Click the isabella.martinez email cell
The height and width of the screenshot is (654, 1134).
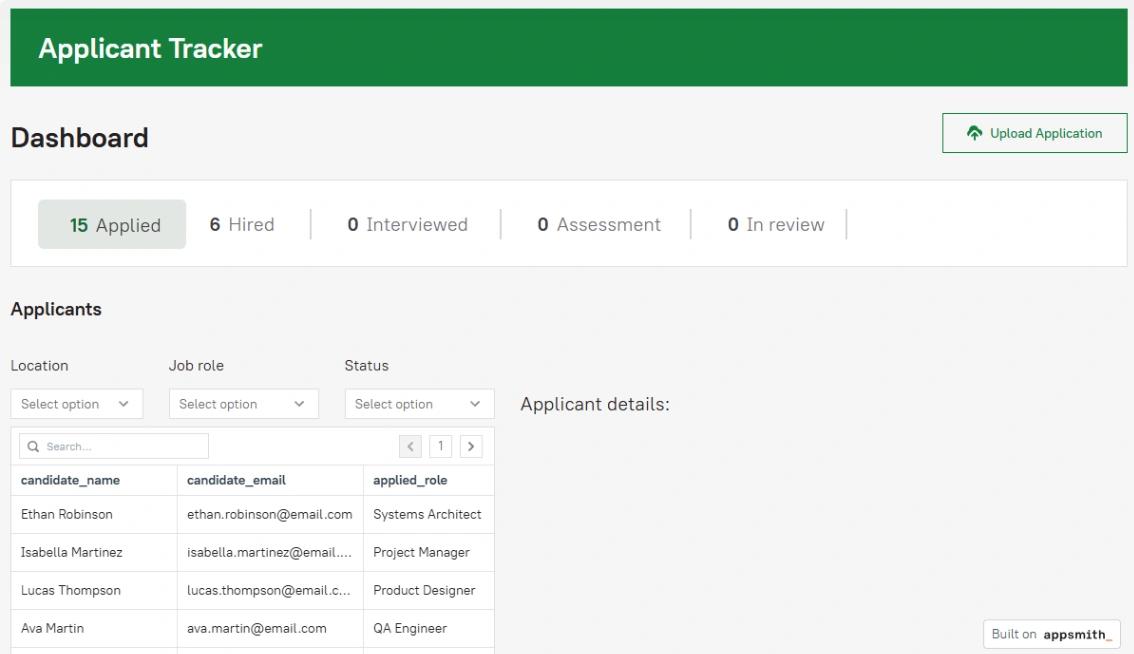tap(270, 553)
